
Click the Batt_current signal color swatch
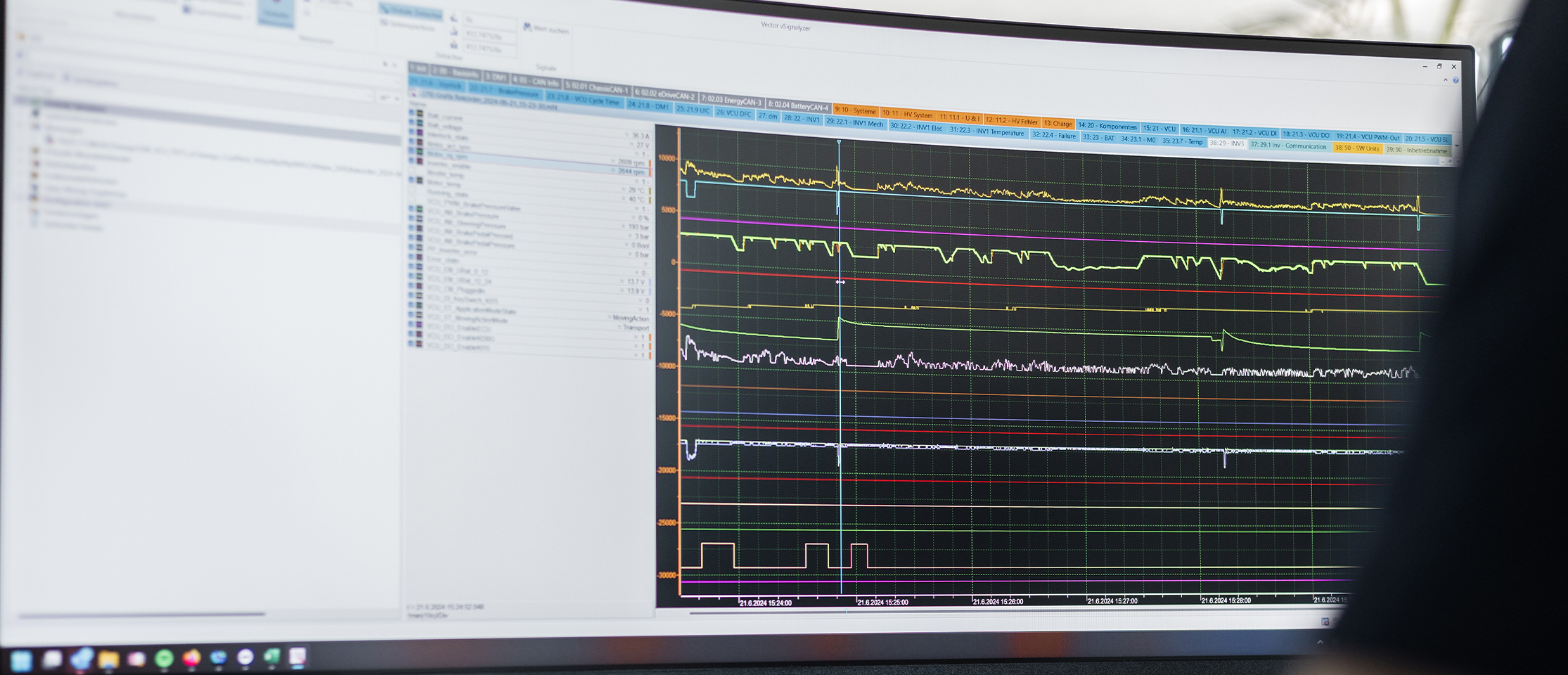click(x=420, y=112)
